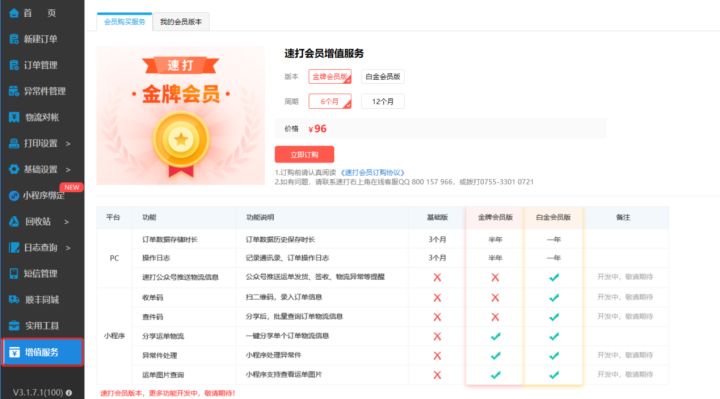The height and width of the screenshot is (399, 720).
Task: Choose the 6个月 period option
Action: (x=330, y=101)
